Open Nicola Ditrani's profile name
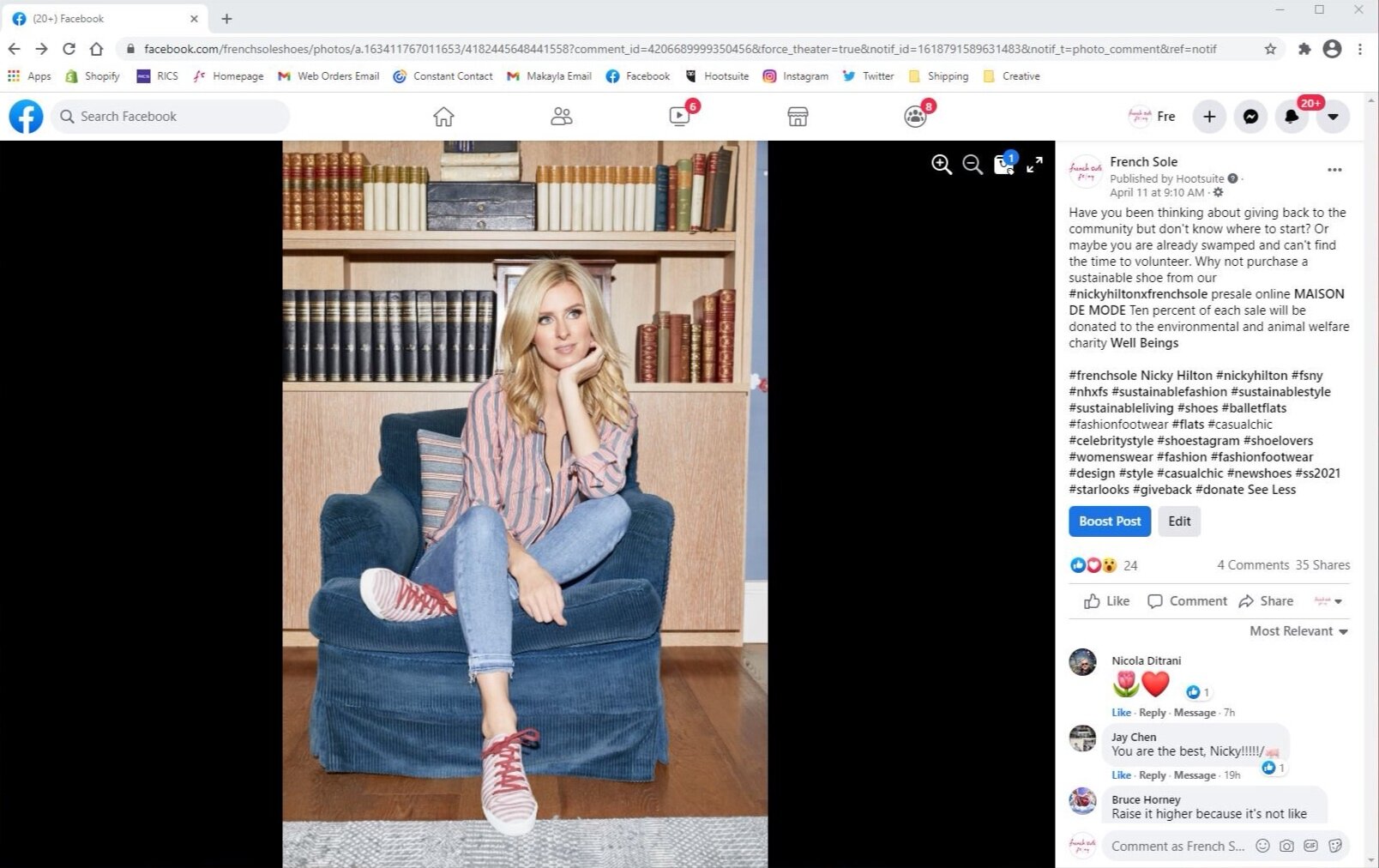Screen dimensions: 1379x868 [x=1146, y=660]
